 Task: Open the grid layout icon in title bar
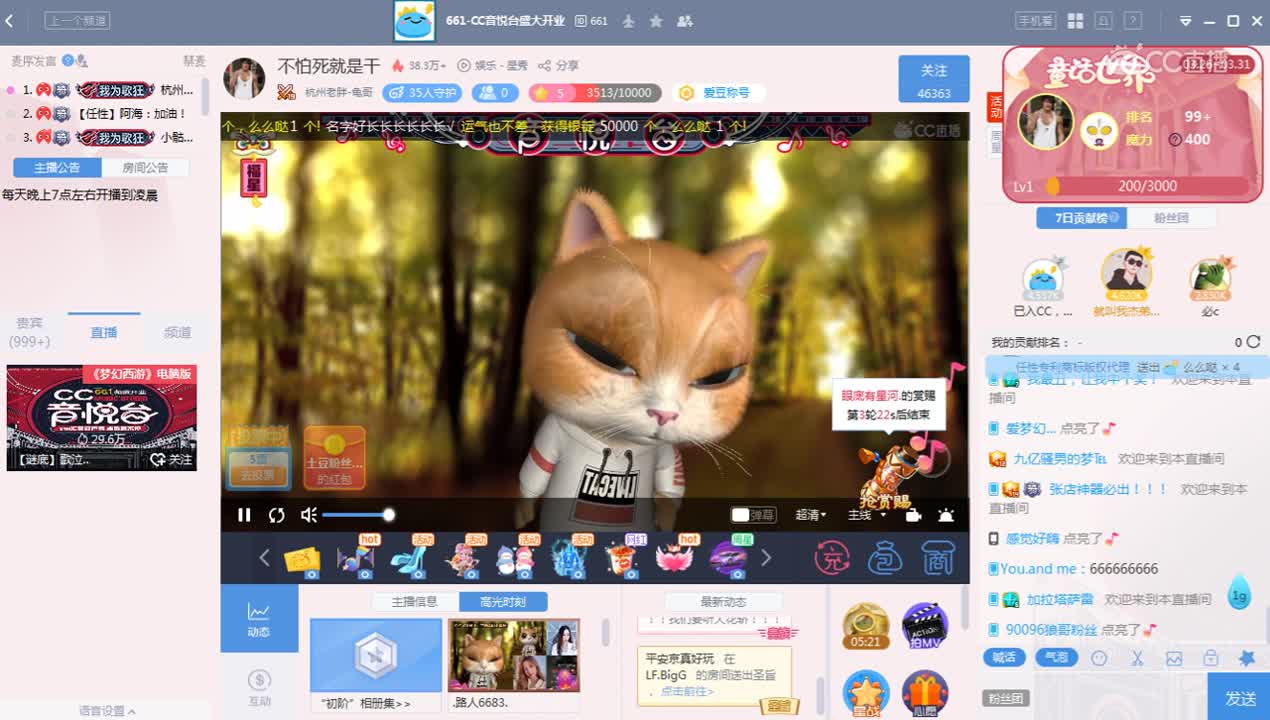[1076, 21]
